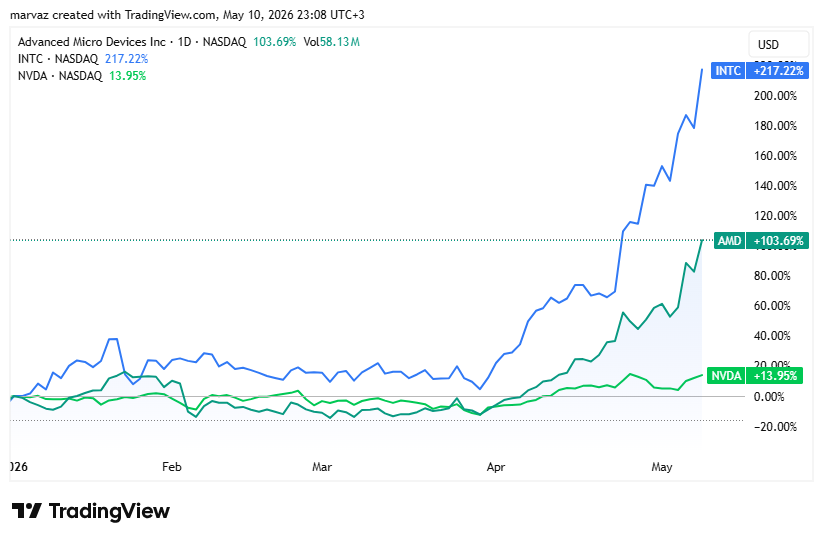The width and height of the screenshot is (823, 541).
Task: Click the 80.00% price axis label
Action: pyautogui.click(x=772, y=275)
